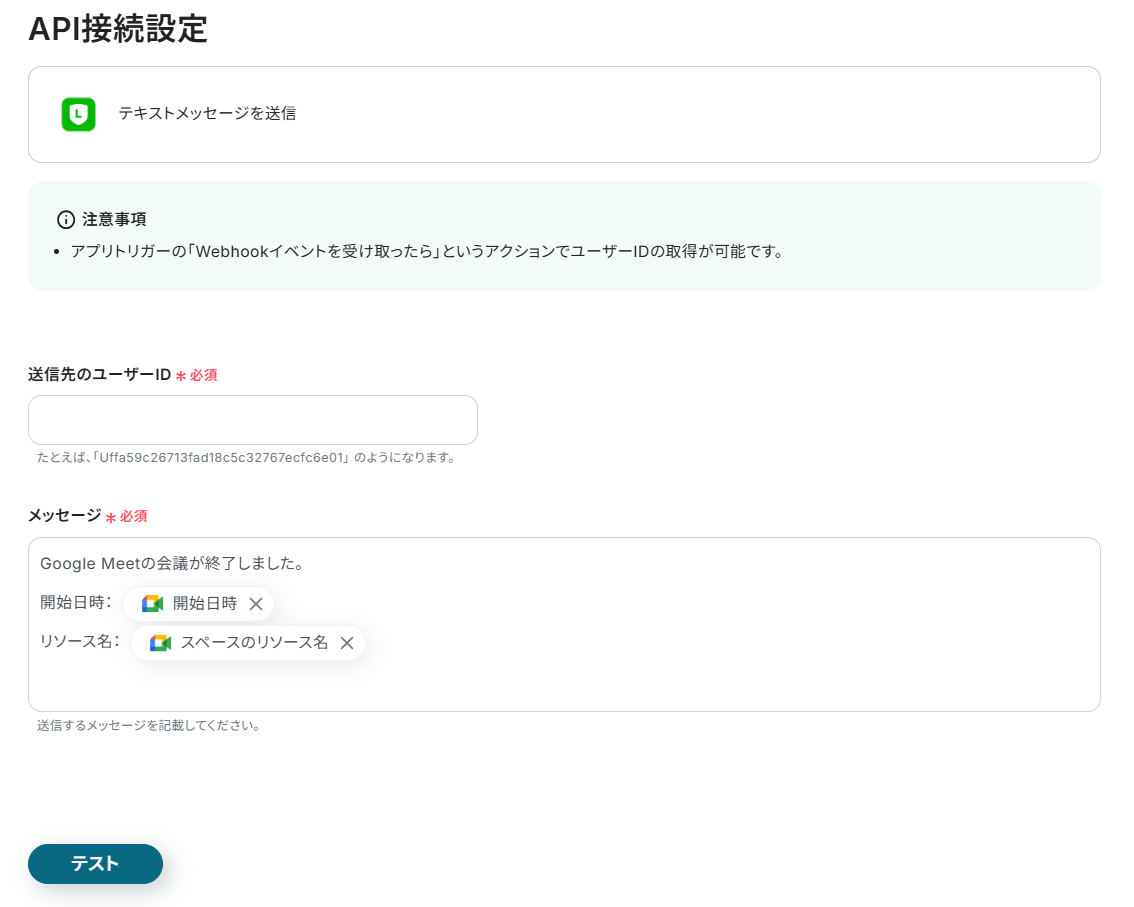Click the 送信先のユーザーID input field
Viewport: 1134px width, 907px height.
(252, 420)
